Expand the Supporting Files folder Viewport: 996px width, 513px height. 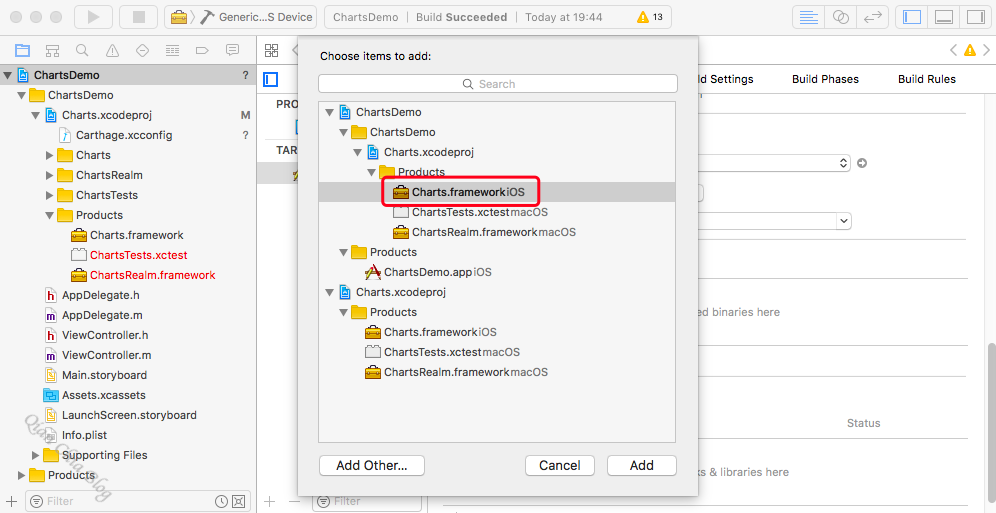(x=36, y=455)
